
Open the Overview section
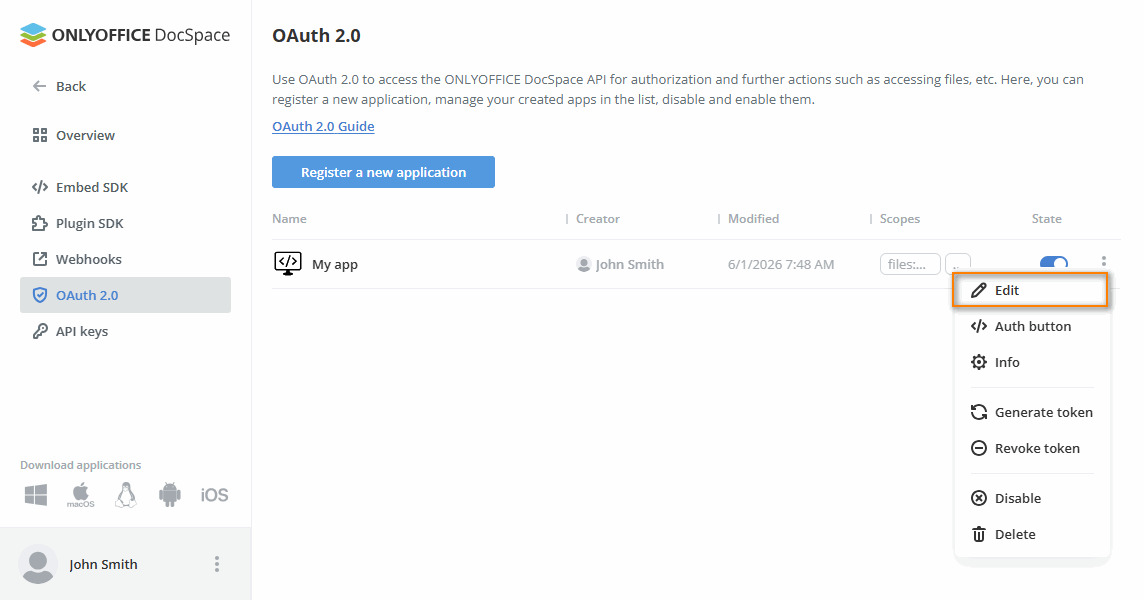coord(85,135)
